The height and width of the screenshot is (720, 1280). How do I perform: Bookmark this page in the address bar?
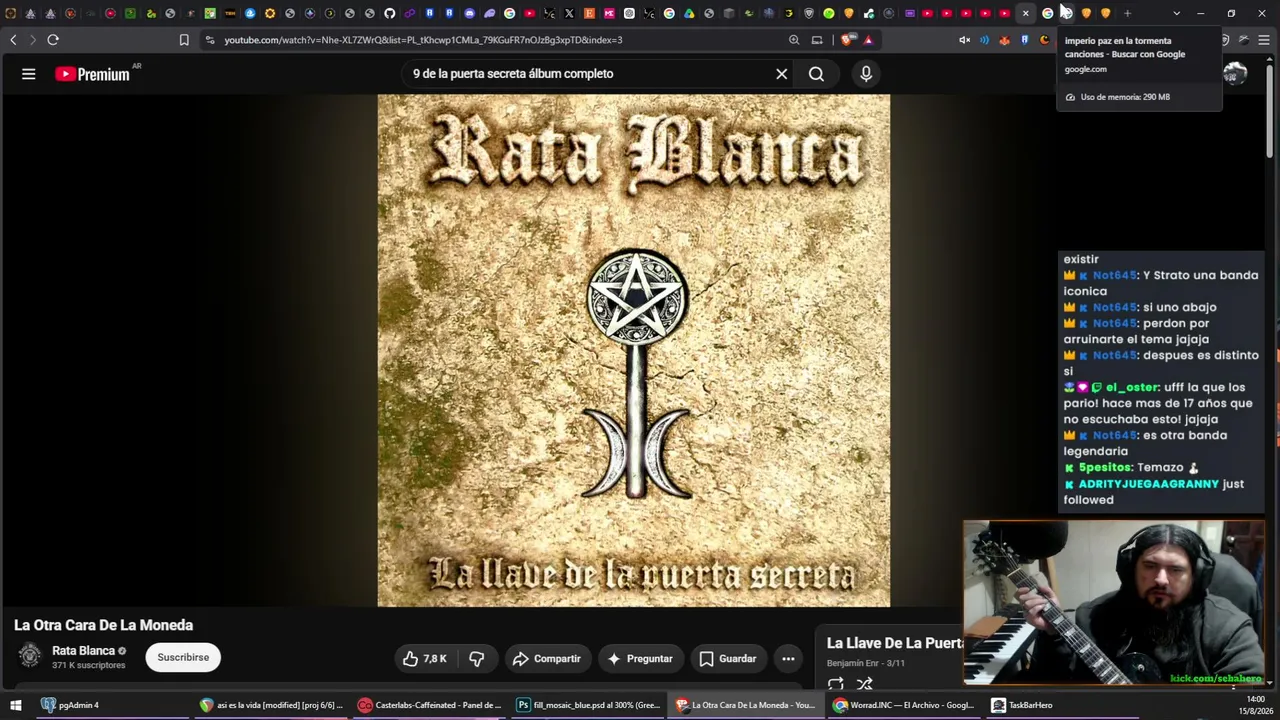[x=184, y=40]
